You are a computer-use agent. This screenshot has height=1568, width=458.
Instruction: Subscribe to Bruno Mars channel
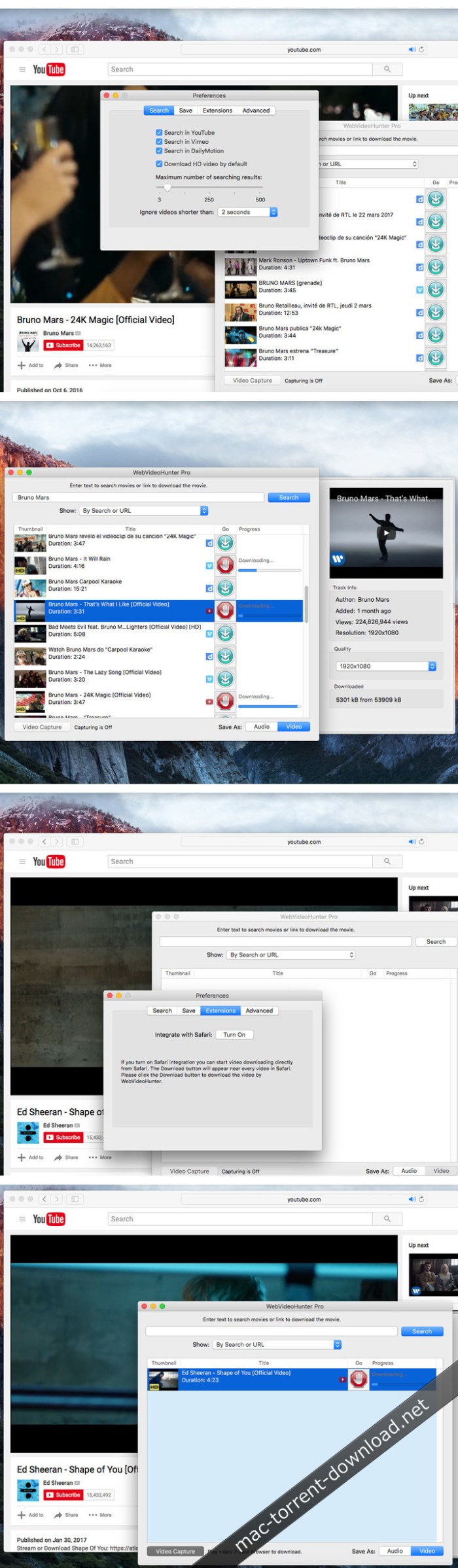(63, 345)
